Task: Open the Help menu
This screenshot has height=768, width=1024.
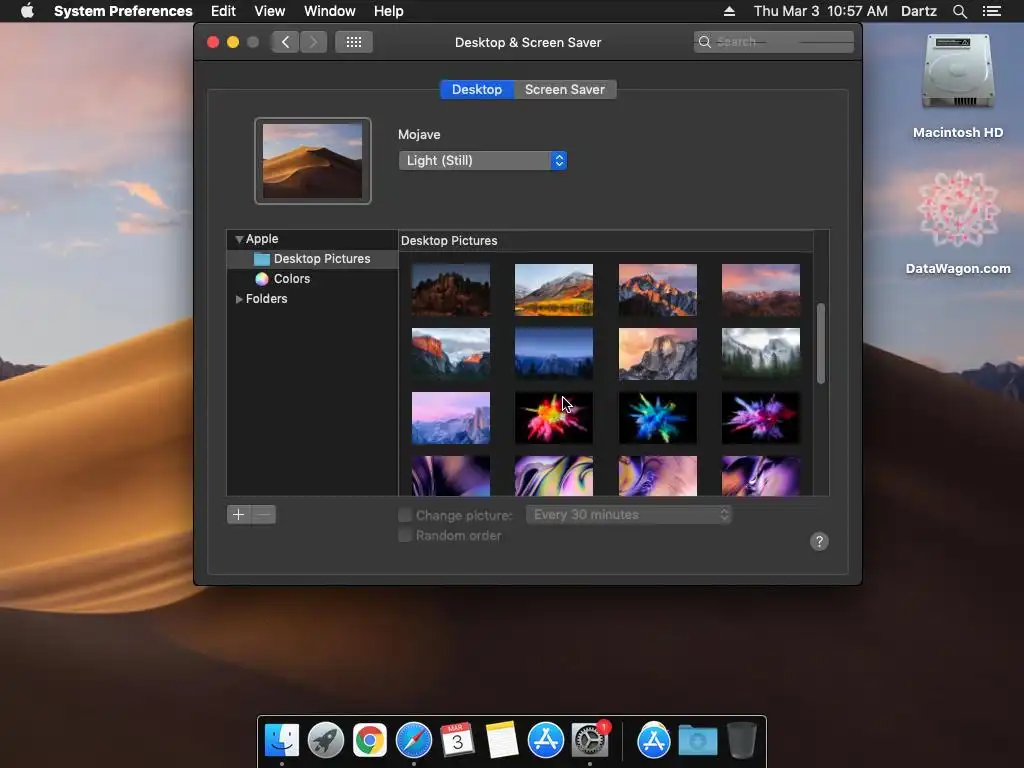Action: [x=389, y=11]
